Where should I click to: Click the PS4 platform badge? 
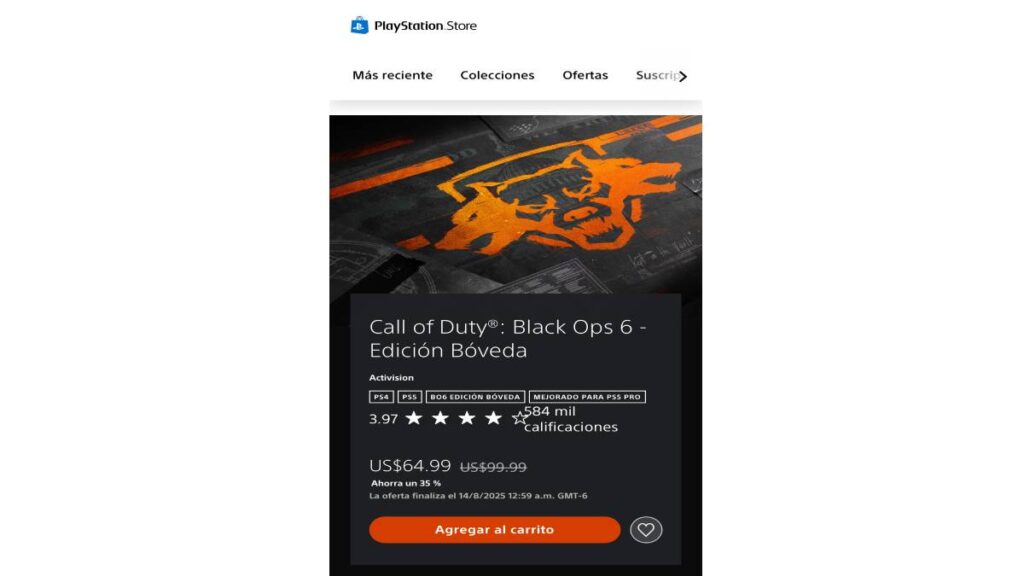tap(381, 396)
